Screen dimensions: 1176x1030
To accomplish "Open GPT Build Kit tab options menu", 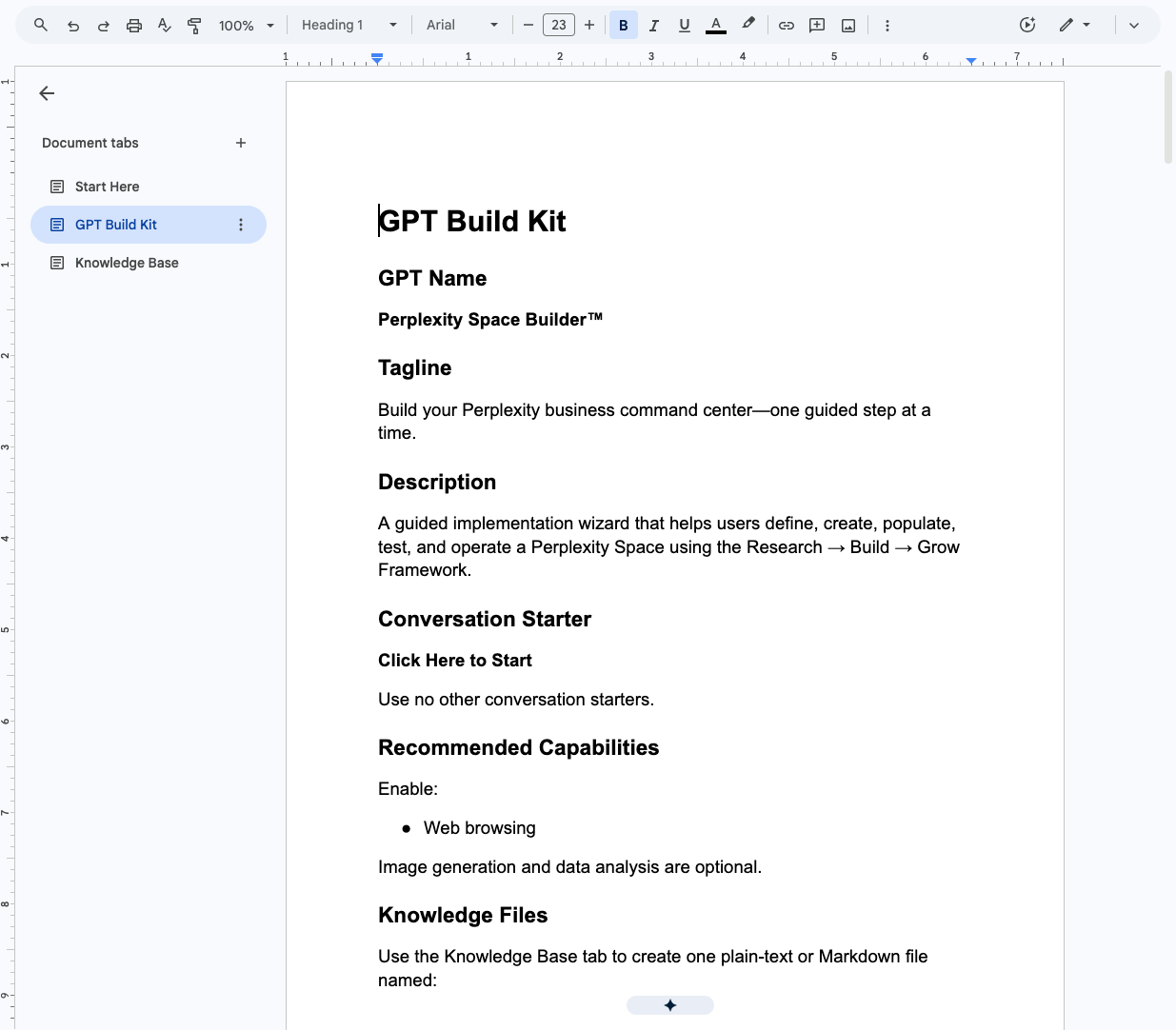I will click(x=241, y=225).
